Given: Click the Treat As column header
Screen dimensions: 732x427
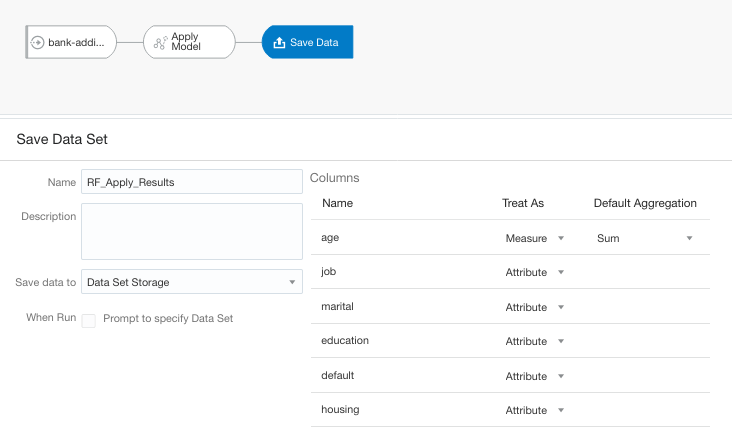Looking at the screenshot, I should 522,203.
